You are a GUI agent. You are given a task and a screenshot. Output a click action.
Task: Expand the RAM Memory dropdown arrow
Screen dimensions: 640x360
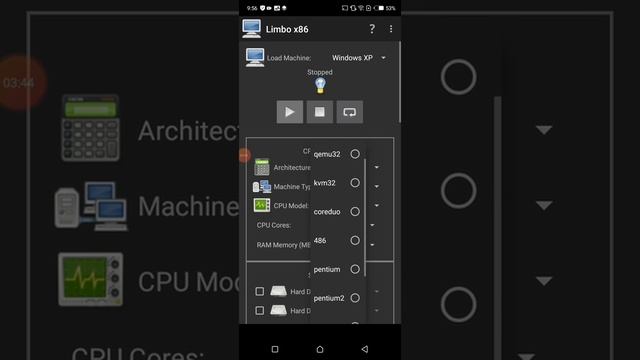372,245
